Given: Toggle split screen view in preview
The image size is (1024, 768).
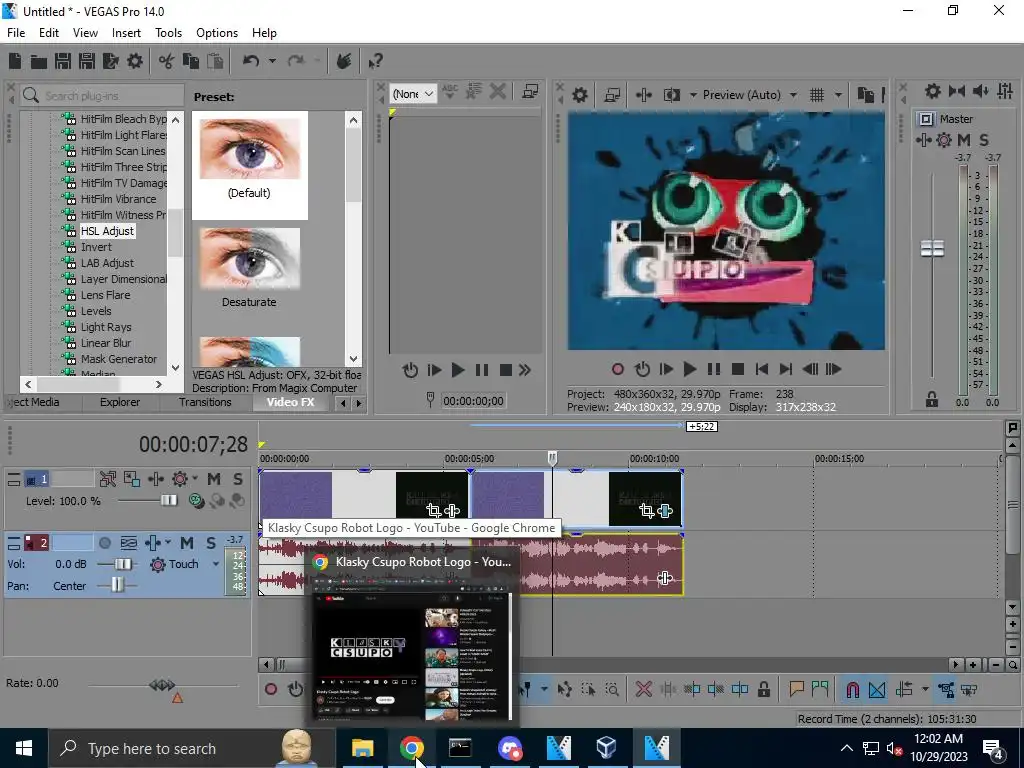Looking at the screenshot, I should tap(672, 95).
